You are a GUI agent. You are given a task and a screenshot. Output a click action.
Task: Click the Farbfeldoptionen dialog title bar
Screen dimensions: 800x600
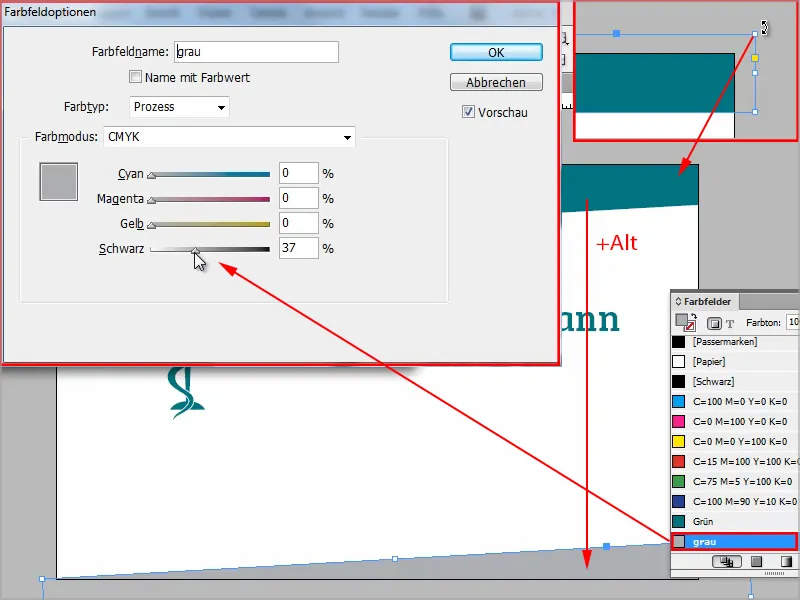280,12
